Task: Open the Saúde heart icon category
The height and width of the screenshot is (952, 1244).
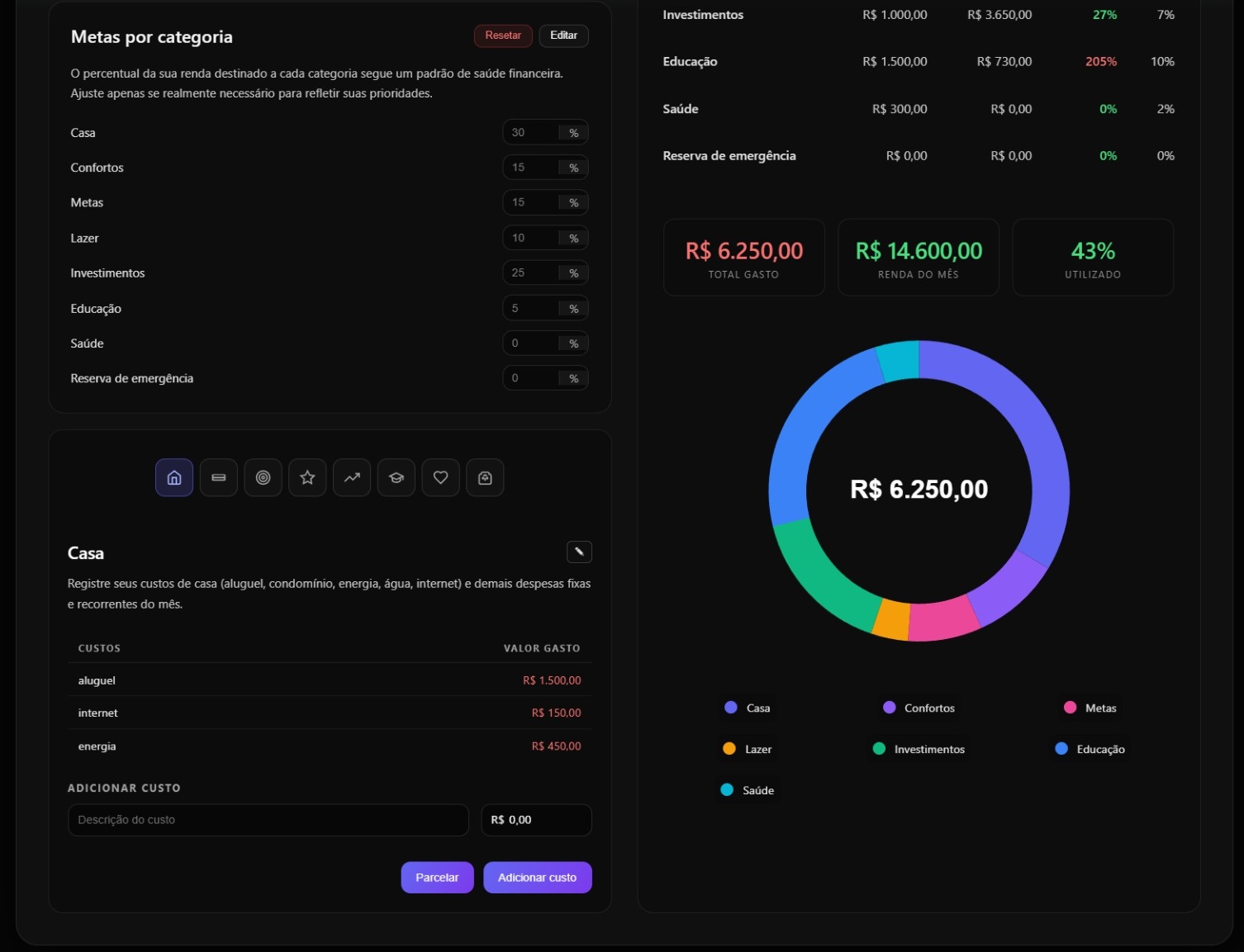Action: 441,478
